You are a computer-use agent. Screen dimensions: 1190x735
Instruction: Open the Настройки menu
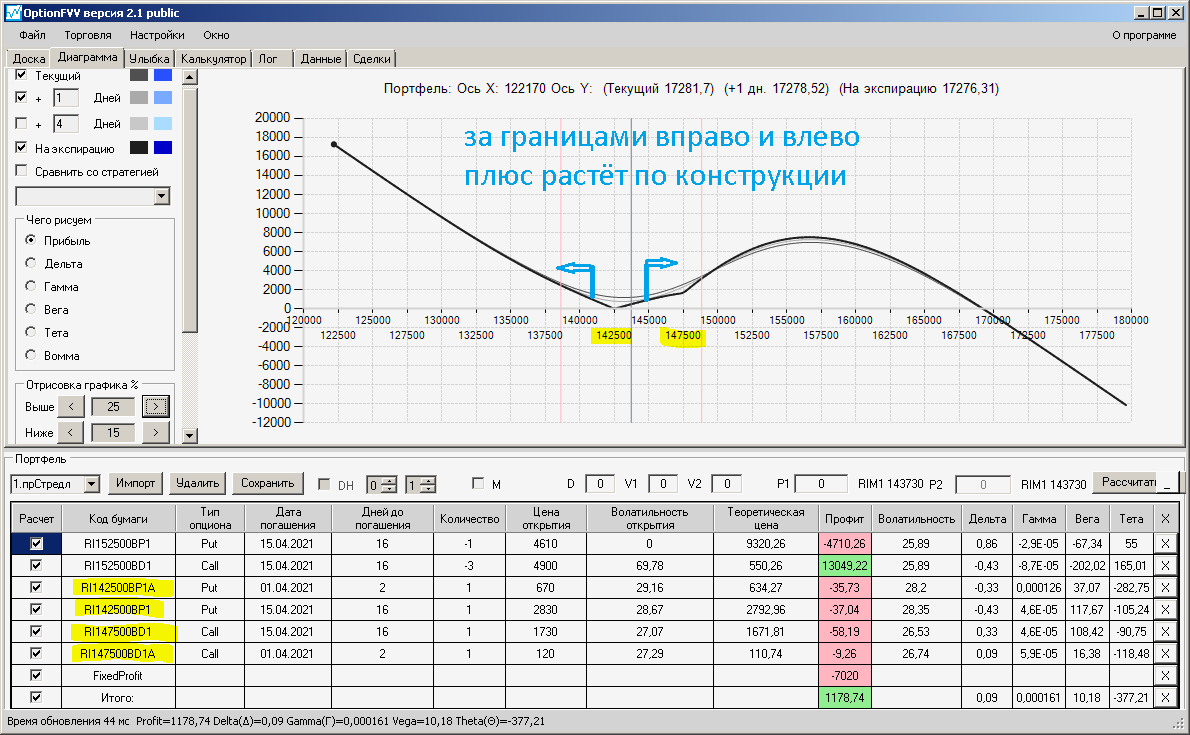[x=156, y=35]
